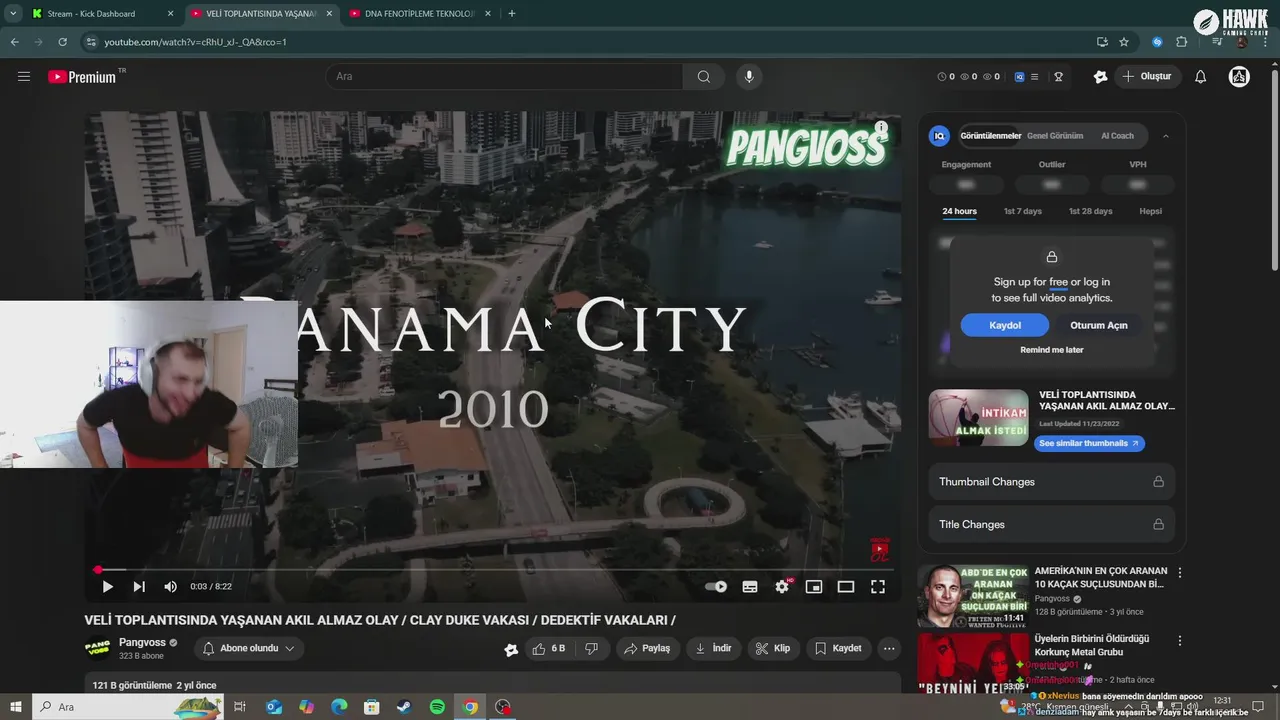
Task: Save video with Kaydet button
Action: (x=838, y=649)
